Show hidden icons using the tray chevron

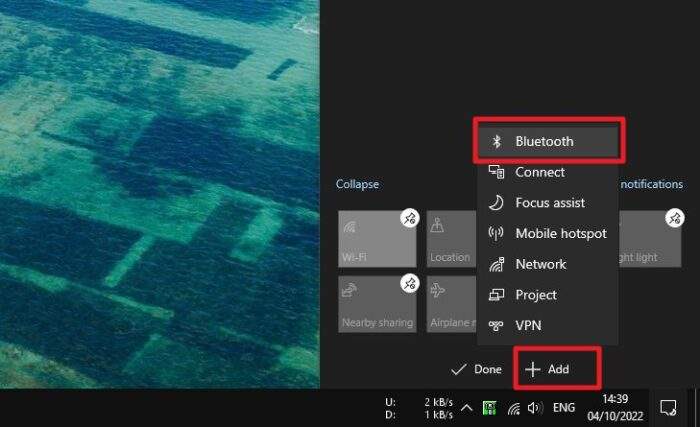[x=467, y=407]
